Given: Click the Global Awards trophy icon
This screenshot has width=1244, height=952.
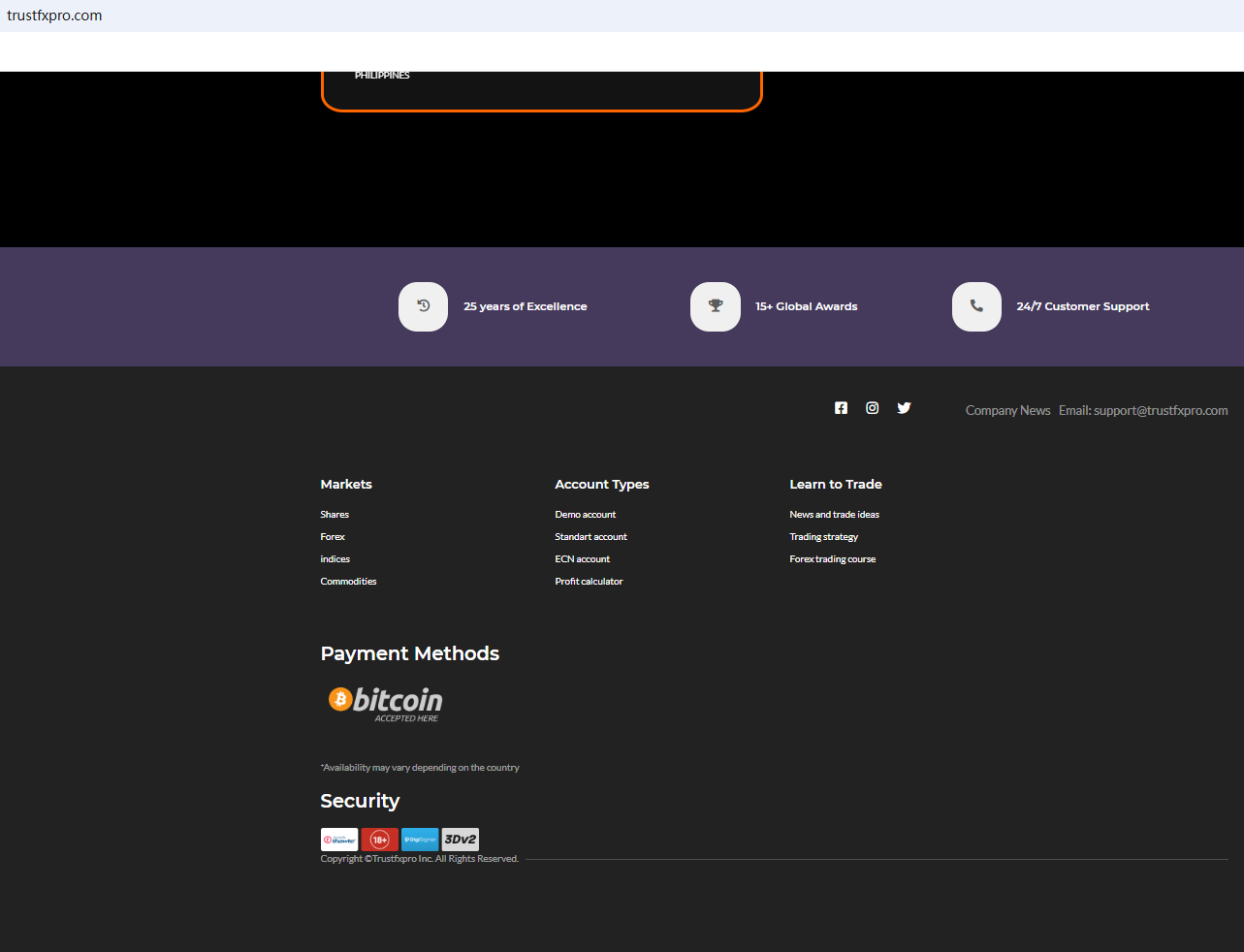Looking at the screenshot, I should coord(716,306).
